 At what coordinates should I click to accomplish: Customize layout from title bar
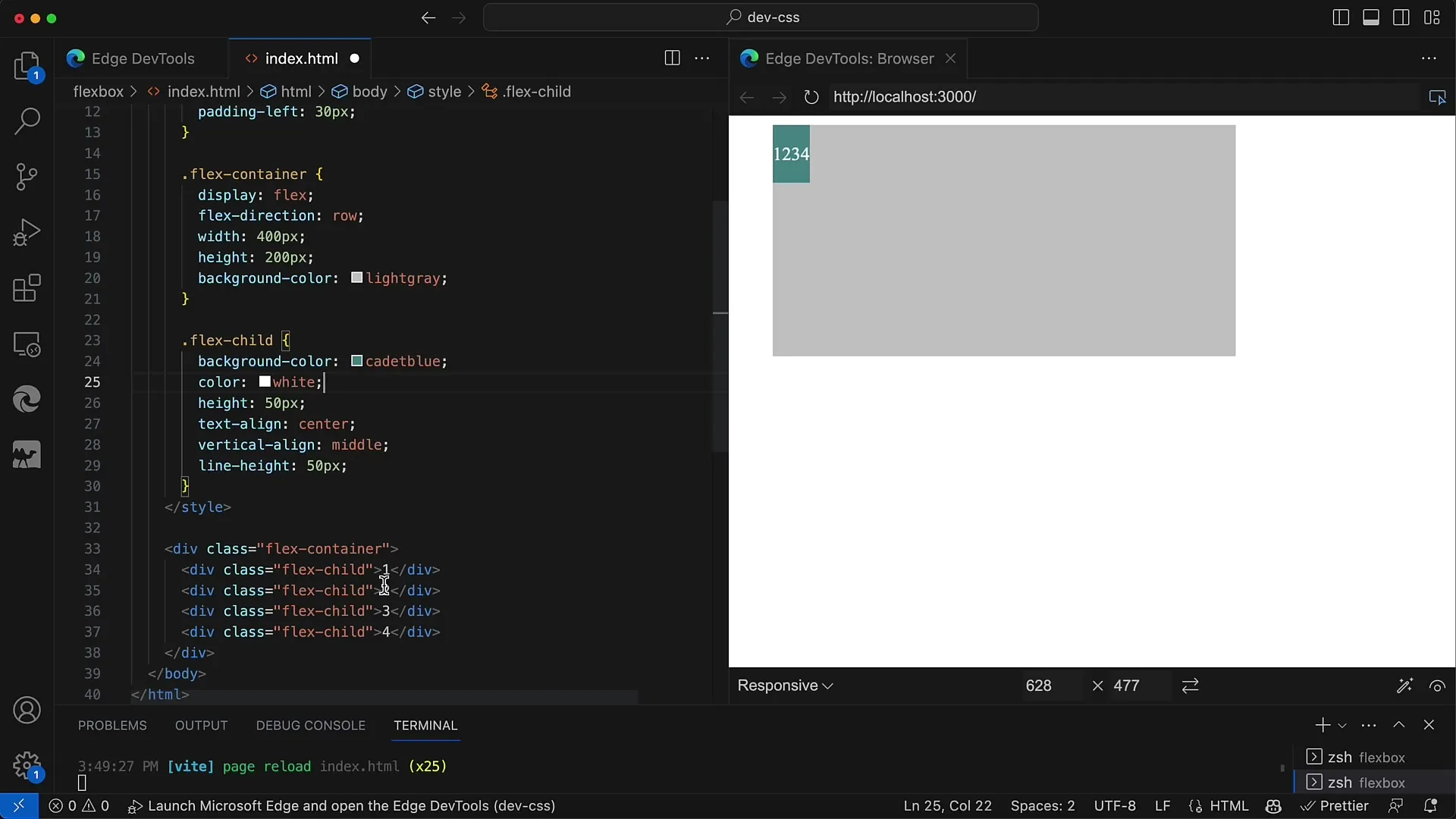click(x=1432, y=17)
